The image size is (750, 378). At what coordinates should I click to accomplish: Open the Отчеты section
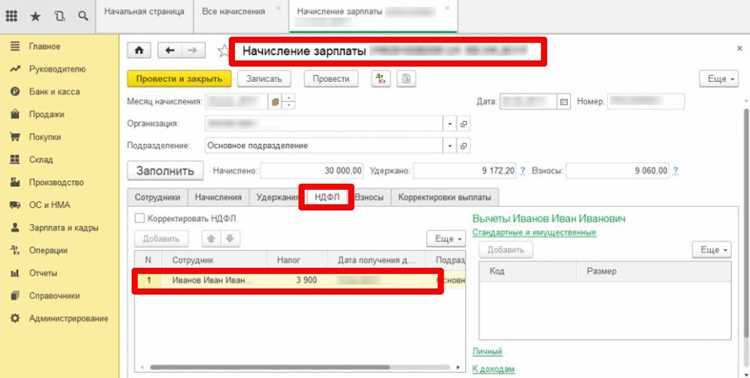43,273
